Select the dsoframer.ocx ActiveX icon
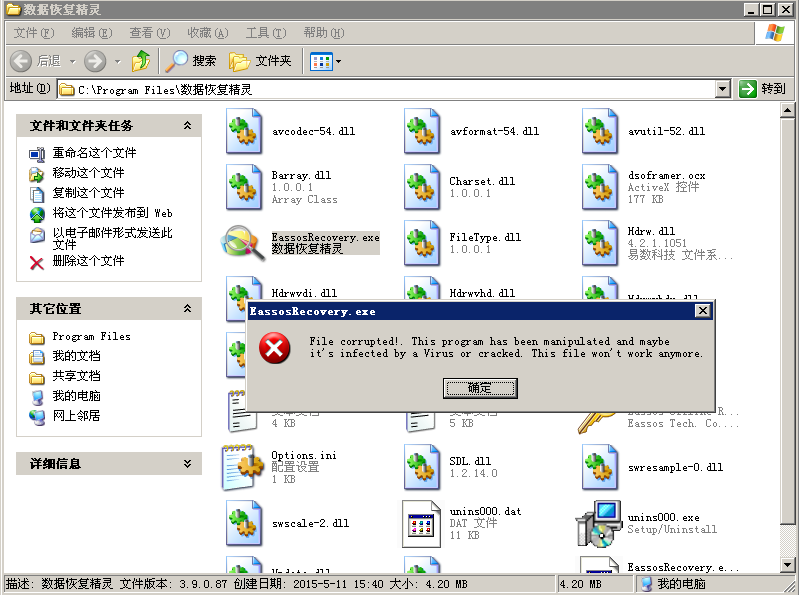799x595 pixels. (600, 187)
